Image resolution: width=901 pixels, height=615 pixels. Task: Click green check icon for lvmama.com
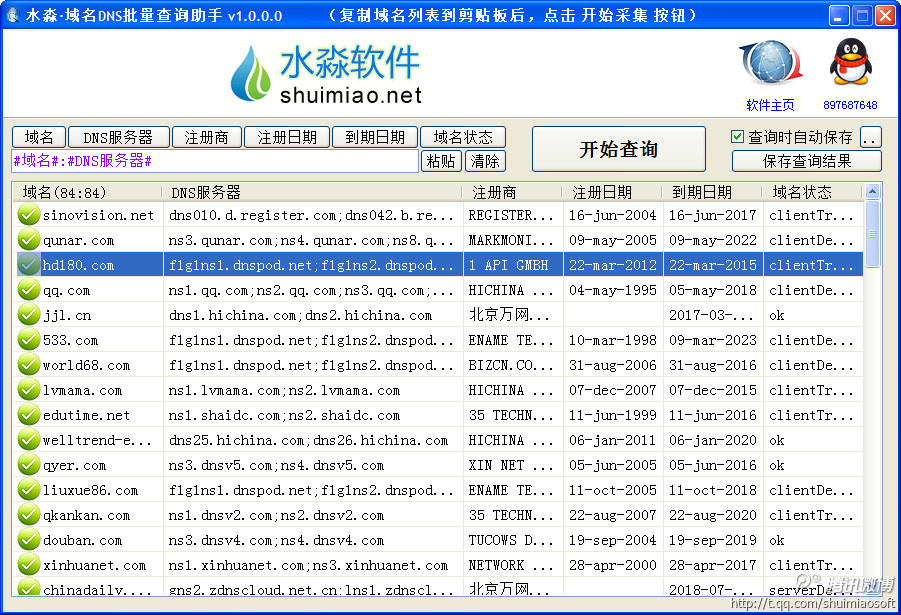tap(28, 390)
